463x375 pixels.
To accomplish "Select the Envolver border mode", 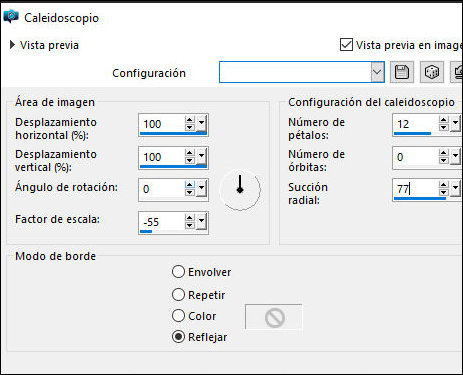I will pos(178,272).
